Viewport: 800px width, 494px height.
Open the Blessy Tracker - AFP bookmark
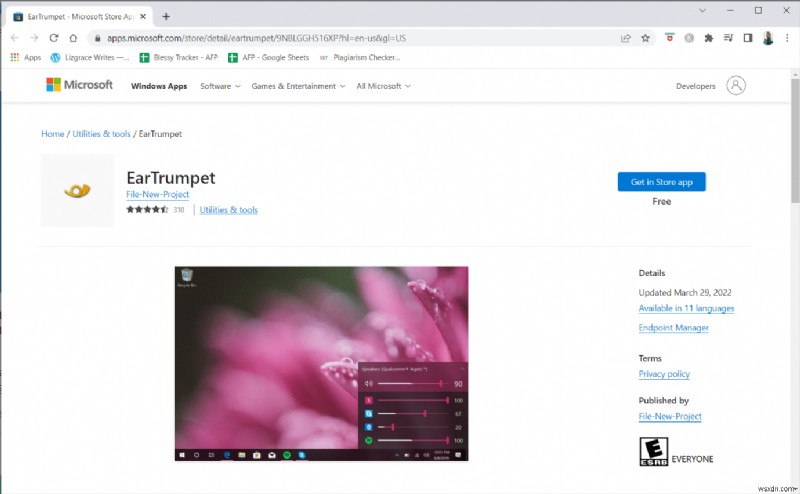179,57
